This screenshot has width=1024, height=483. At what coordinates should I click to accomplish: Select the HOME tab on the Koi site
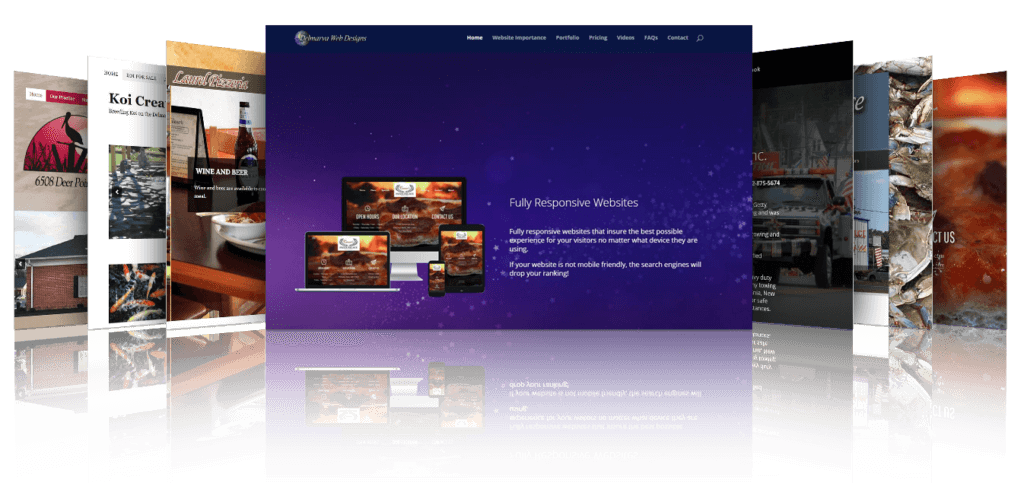point(113,73)
